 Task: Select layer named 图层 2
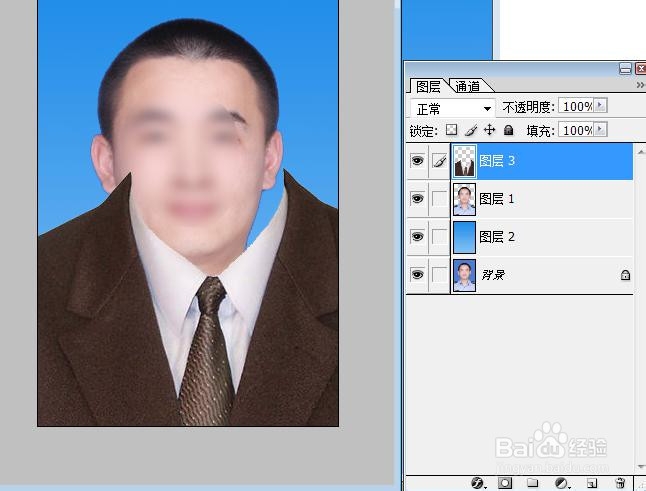point(496,237)
